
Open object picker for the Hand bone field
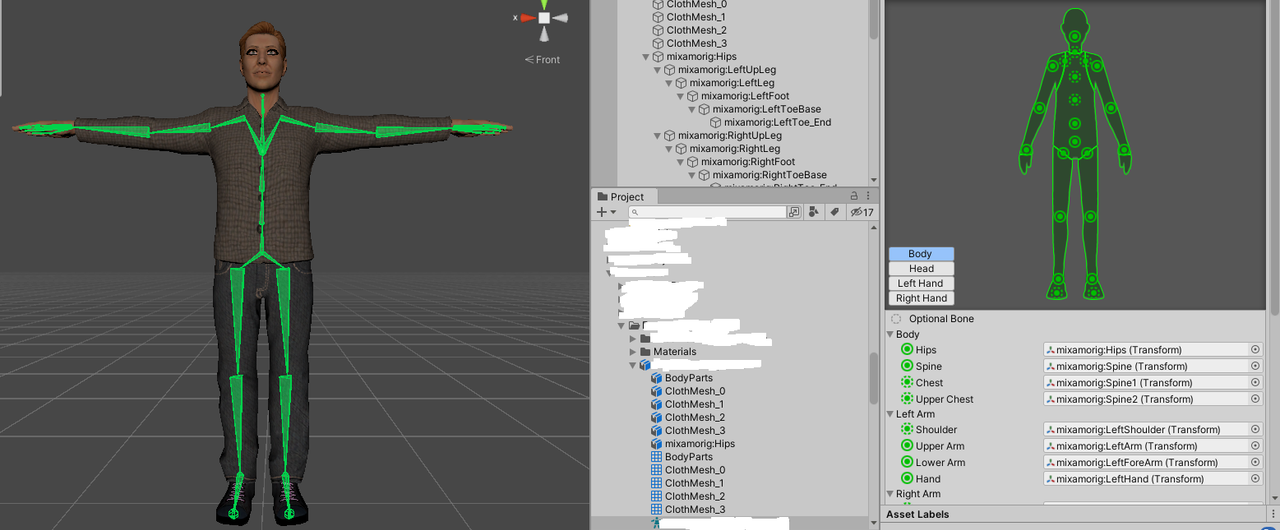[x=1255, y=479]
